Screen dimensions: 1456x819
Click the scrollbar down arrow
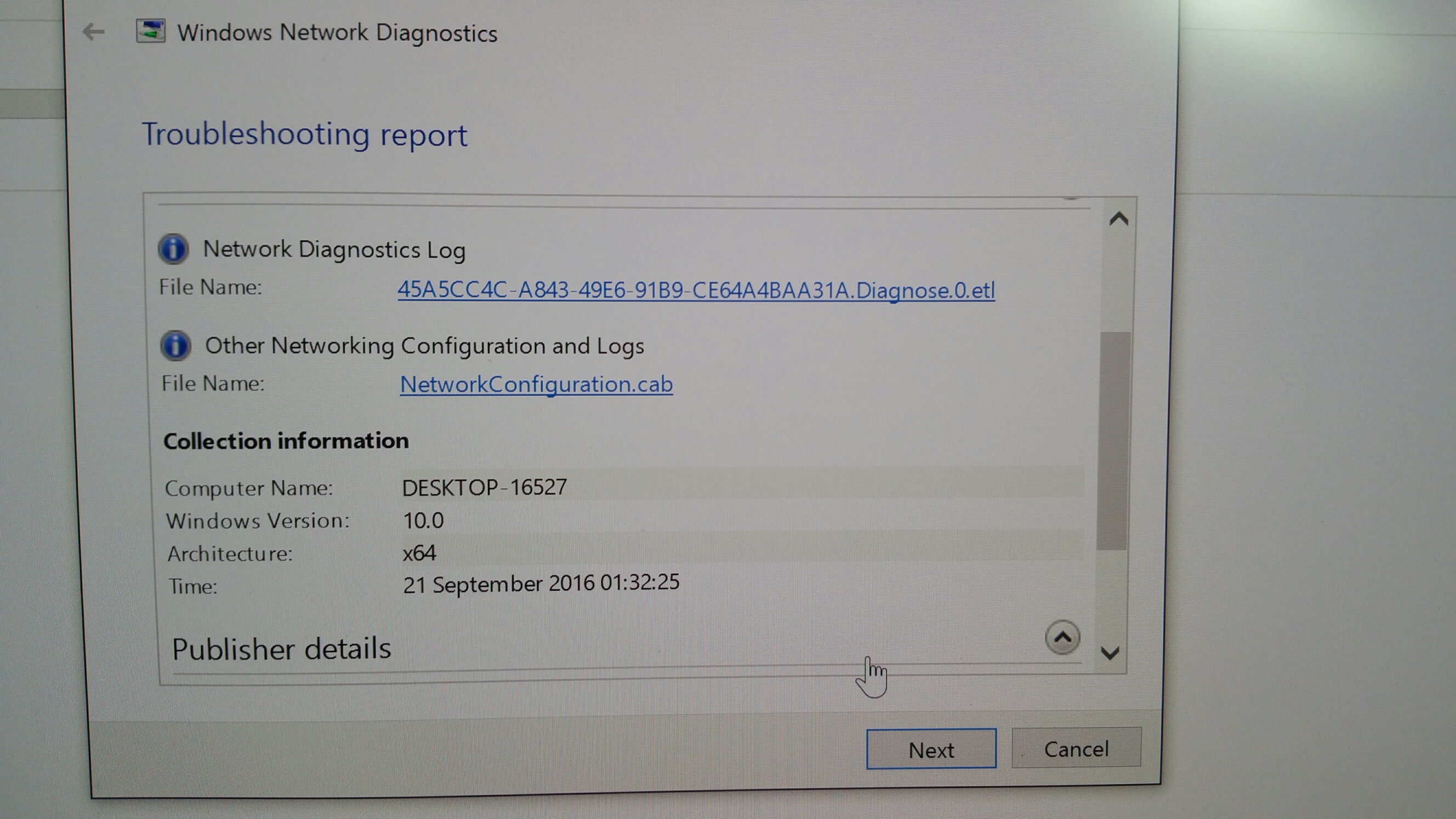(1110, 653)
